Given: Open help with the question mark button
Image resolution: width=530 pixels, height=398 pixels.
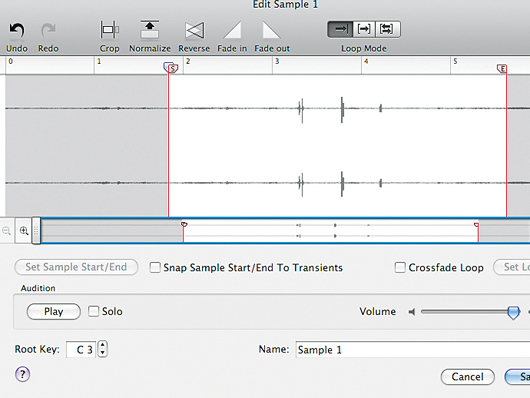Looking at the screenshot, I should click(23, 374).
